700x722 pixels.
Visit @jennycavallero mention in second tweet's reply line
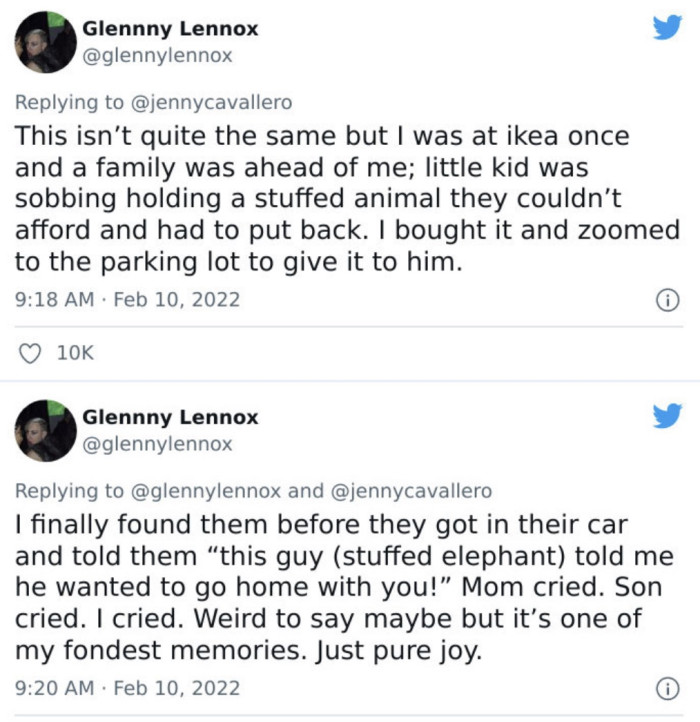(410, 490)
